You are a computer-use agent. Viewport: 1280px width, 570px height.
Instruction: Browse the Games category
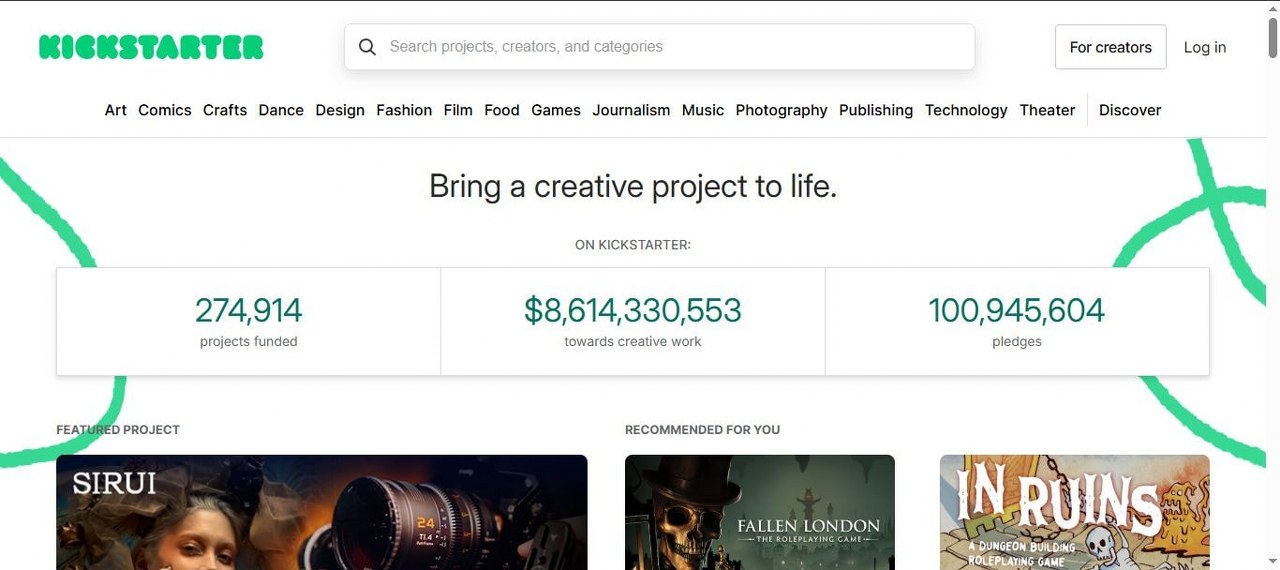[x=556, y=110]
